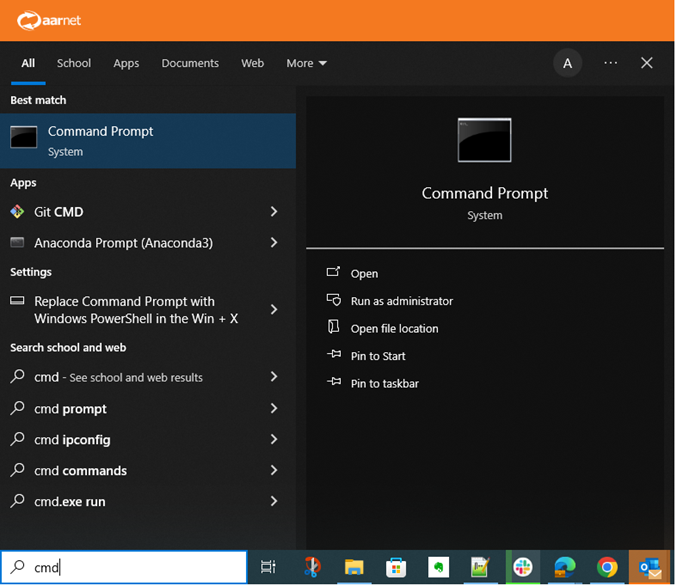677x586 pixels.
Task: Click the Run as administrator shield icon
Action: pos(333,300)
